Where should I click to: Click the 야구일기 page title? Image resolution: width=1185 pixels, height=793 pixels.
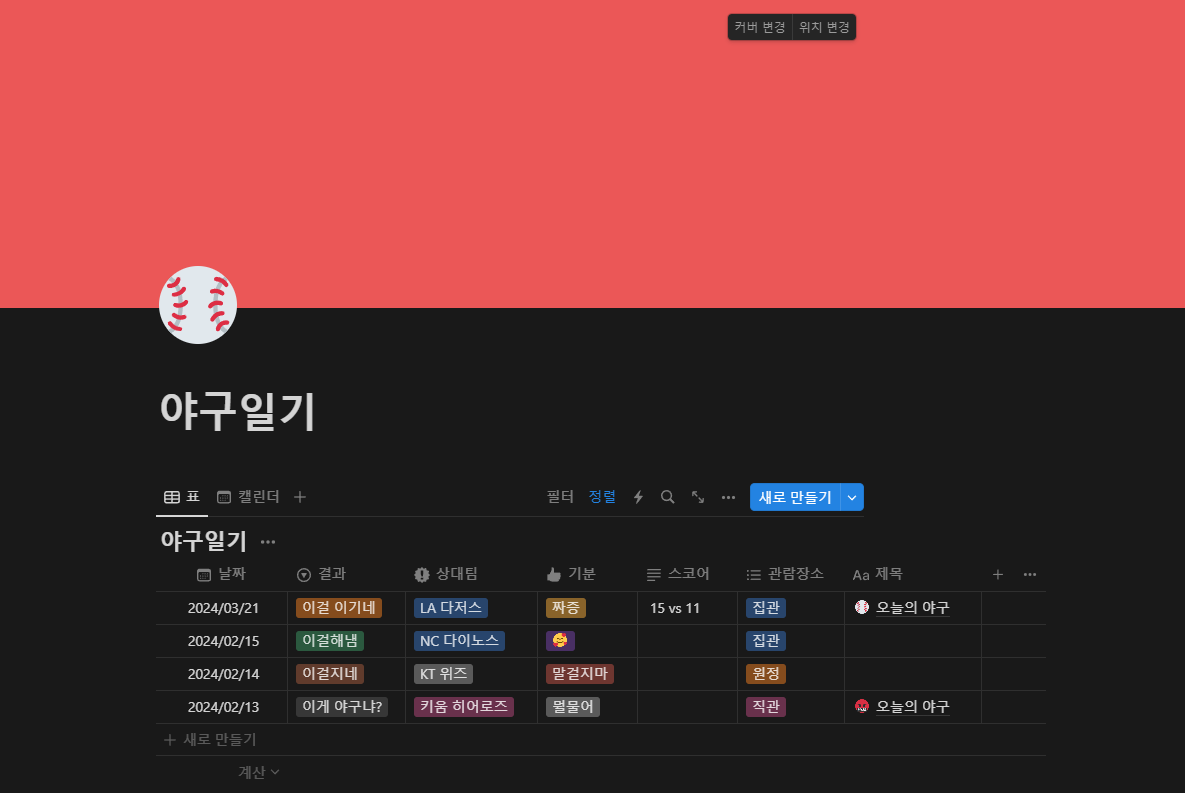click(x=237, y=411)
